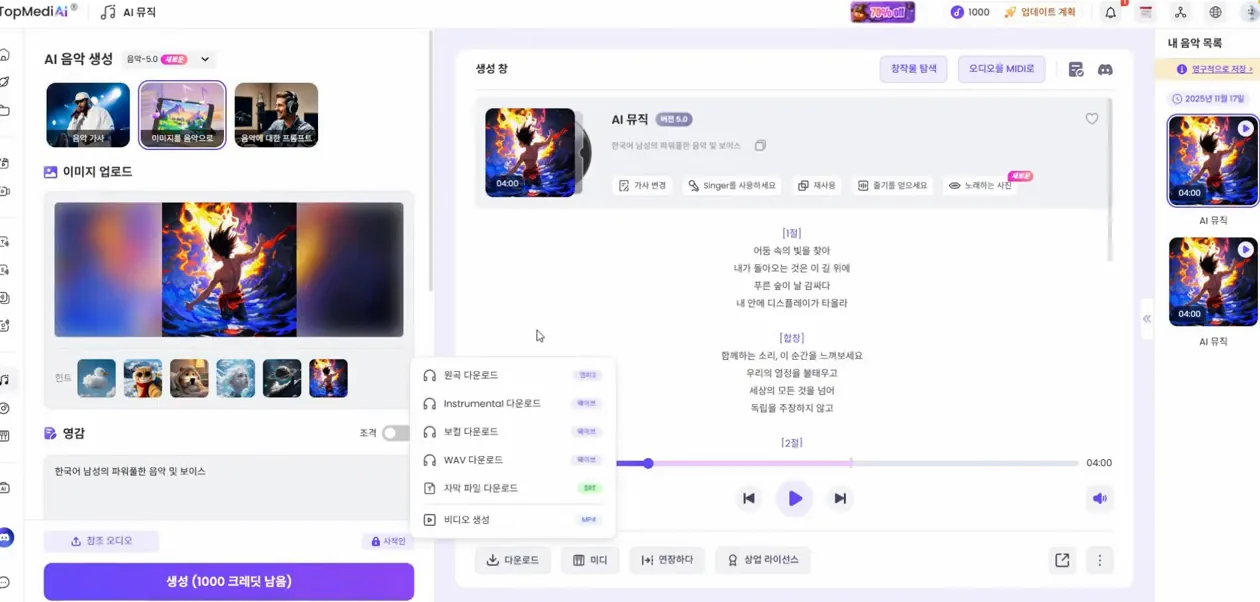Select the 음악에 대한 프롬프트 mode card
Image resolution: width=1260 pixels, height=602 pixels.
[x=276, y=115]
